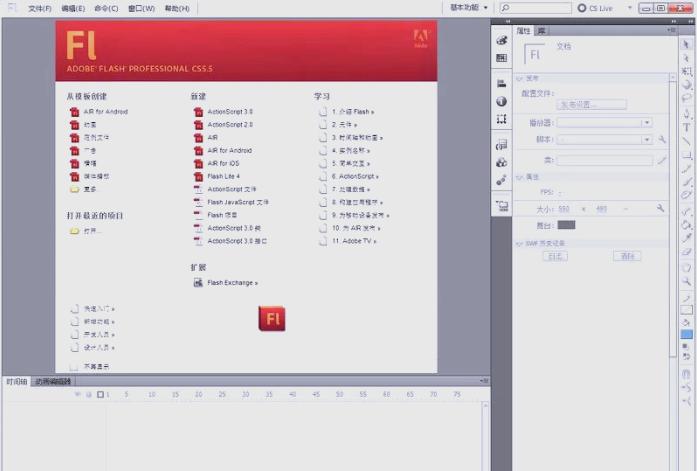Open the collapsed Color panel icon

(x=501, y=40)
